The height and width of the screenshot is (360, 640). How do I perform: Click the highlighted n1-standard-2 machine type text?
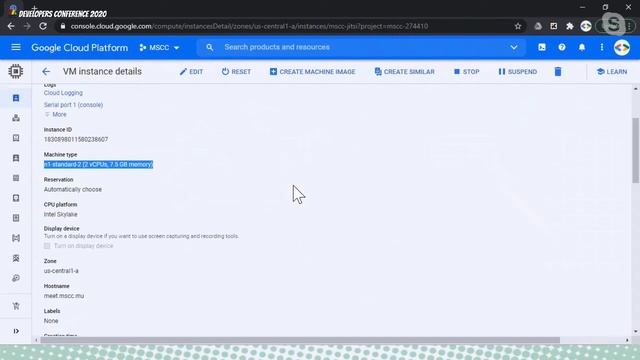[98, 164]
